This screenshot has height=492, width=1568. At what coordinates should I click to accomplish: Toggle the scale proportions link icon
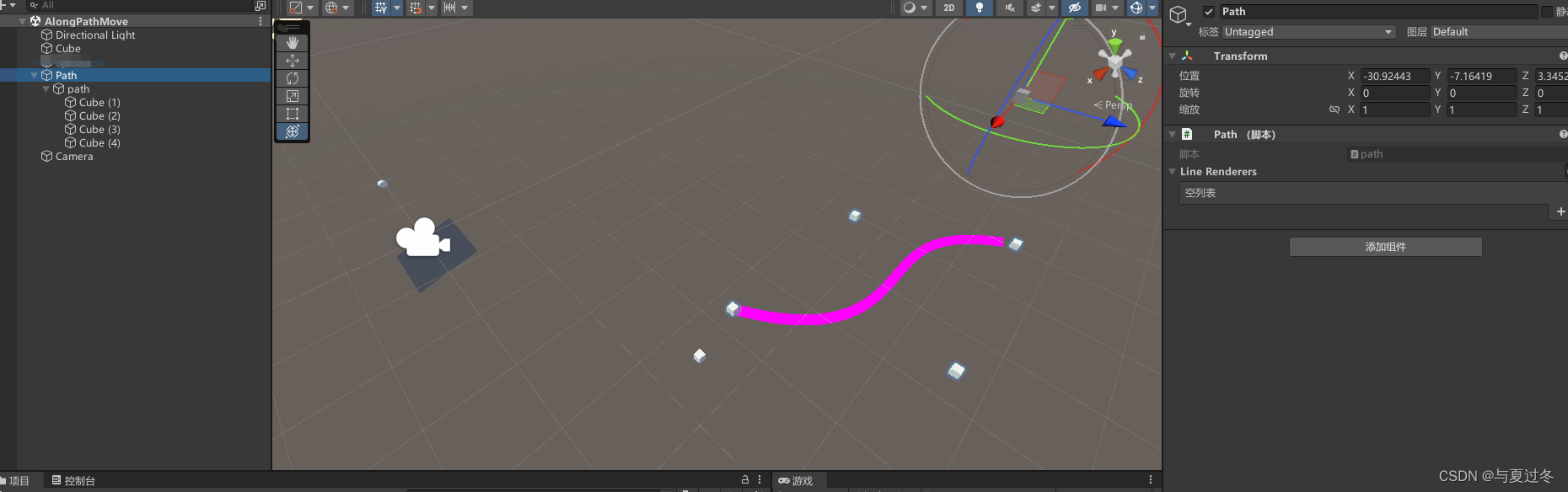[1334, 110]
